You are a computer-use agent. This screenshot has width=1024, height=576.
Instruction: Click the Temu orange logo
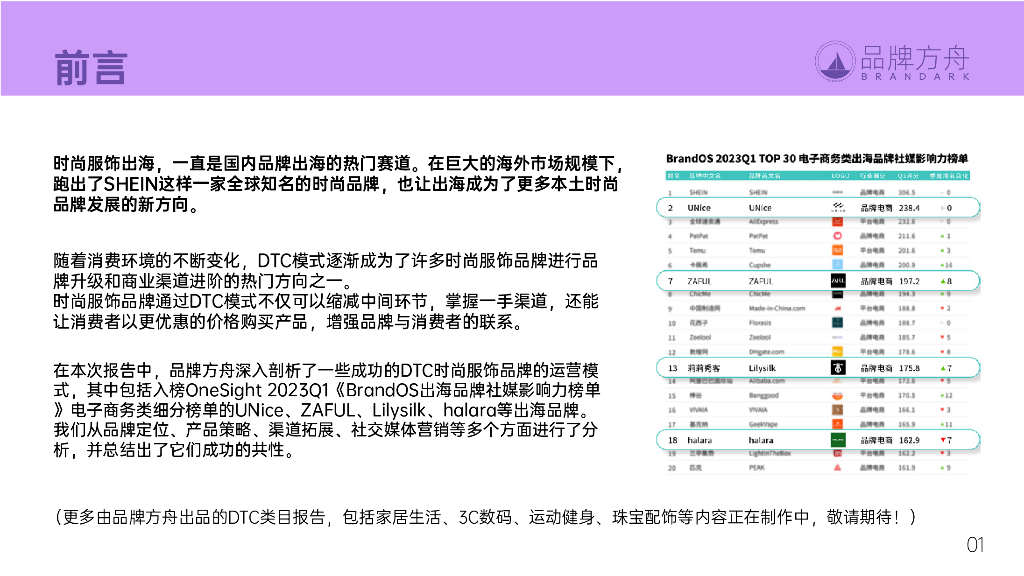(x=837, y=250)
